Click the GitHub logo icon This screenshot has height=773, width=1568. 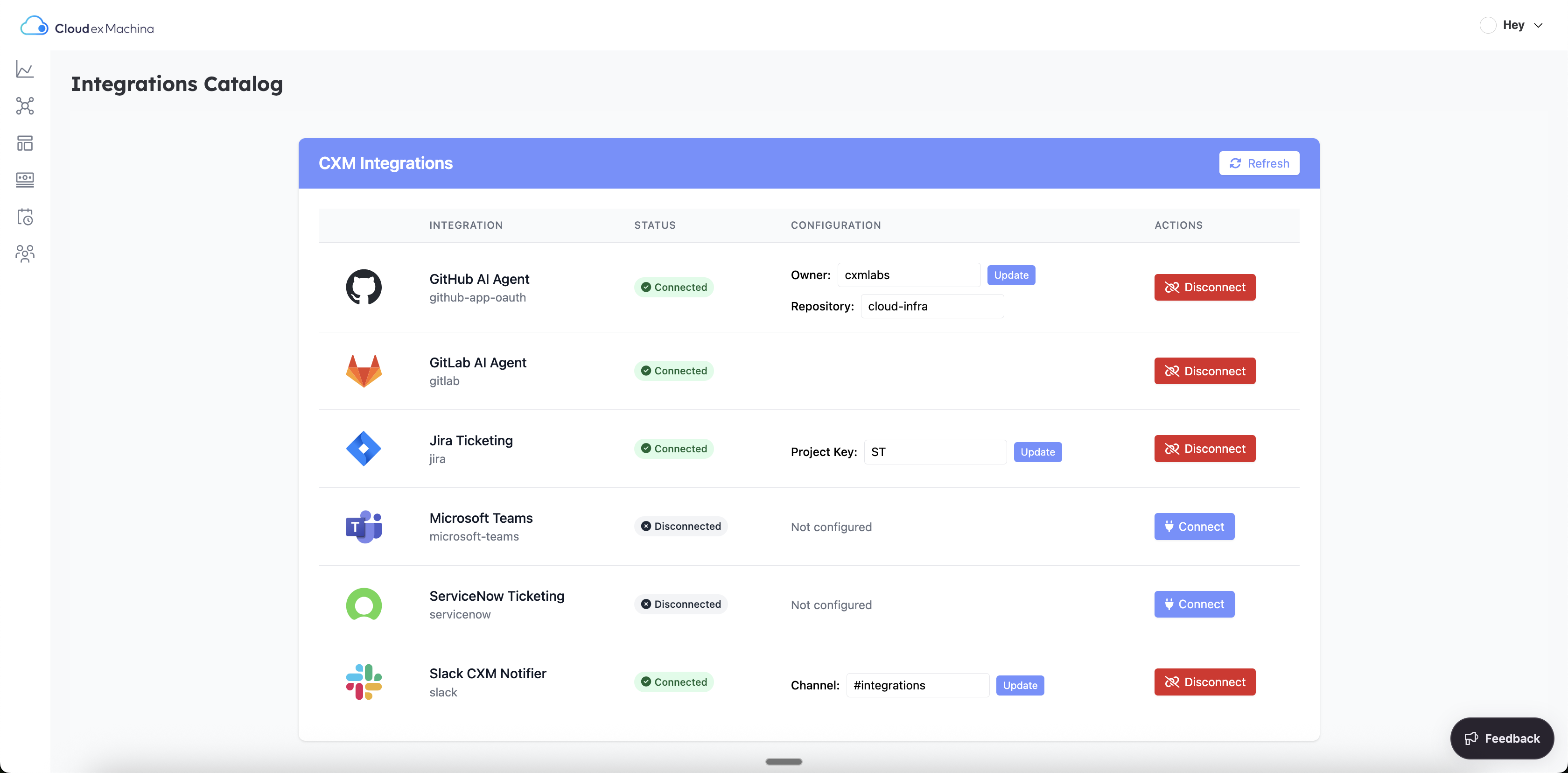click(364, 287)
